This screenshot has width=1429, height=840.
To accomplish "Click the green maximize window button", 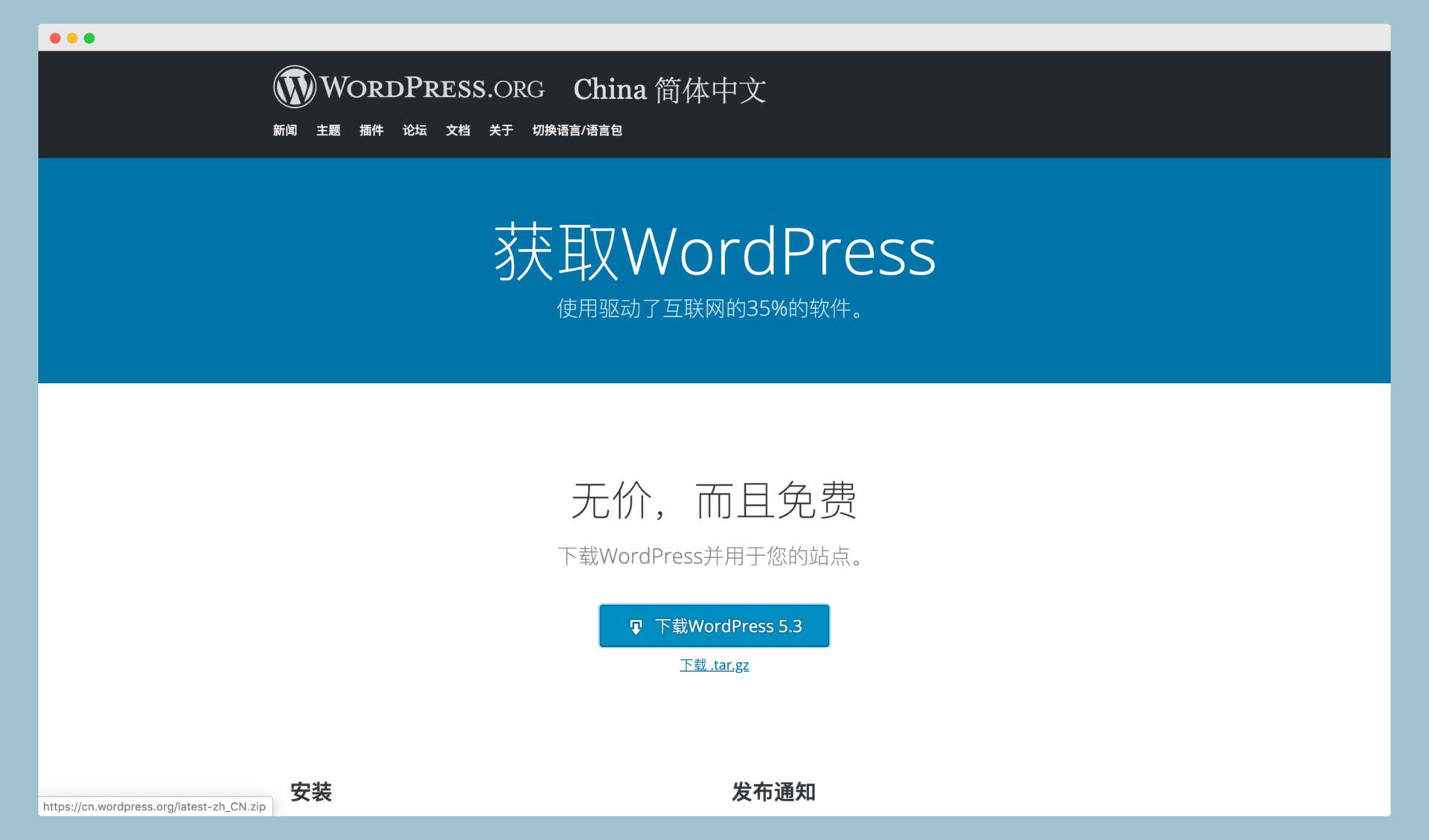I will click(x=89, y=38).
